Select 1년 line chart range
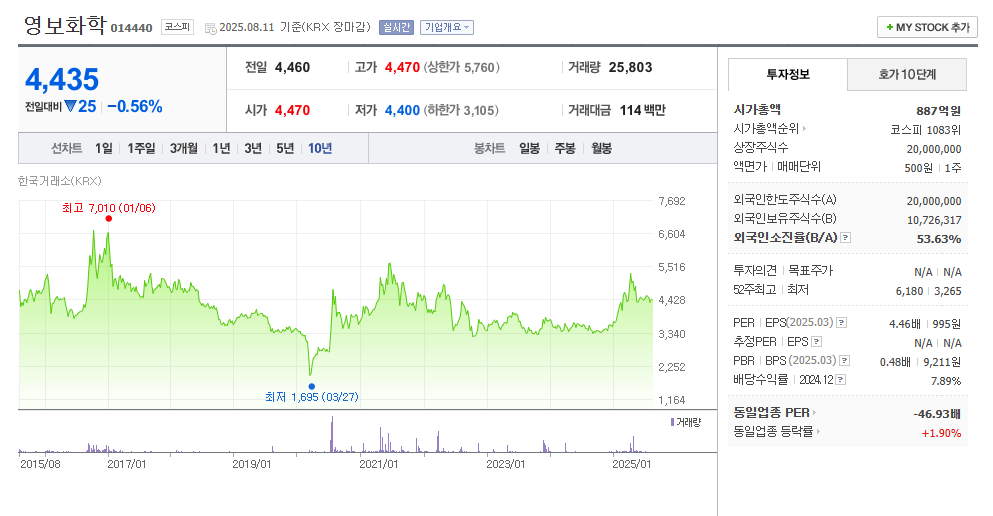 pyautogui.click(x=221, y=148)
